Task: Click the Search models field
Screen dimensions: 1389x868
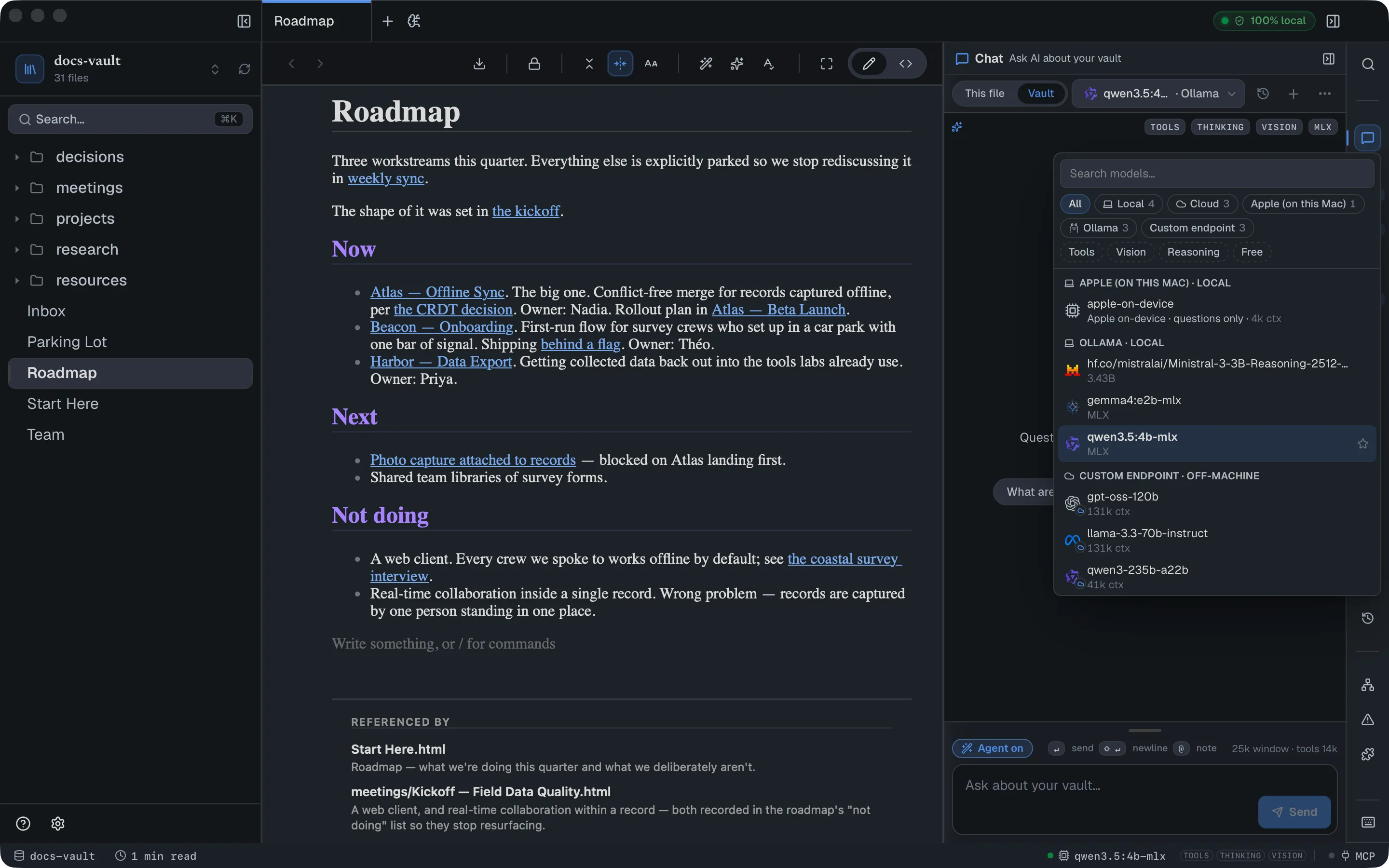Action: tap(1217, 174)
